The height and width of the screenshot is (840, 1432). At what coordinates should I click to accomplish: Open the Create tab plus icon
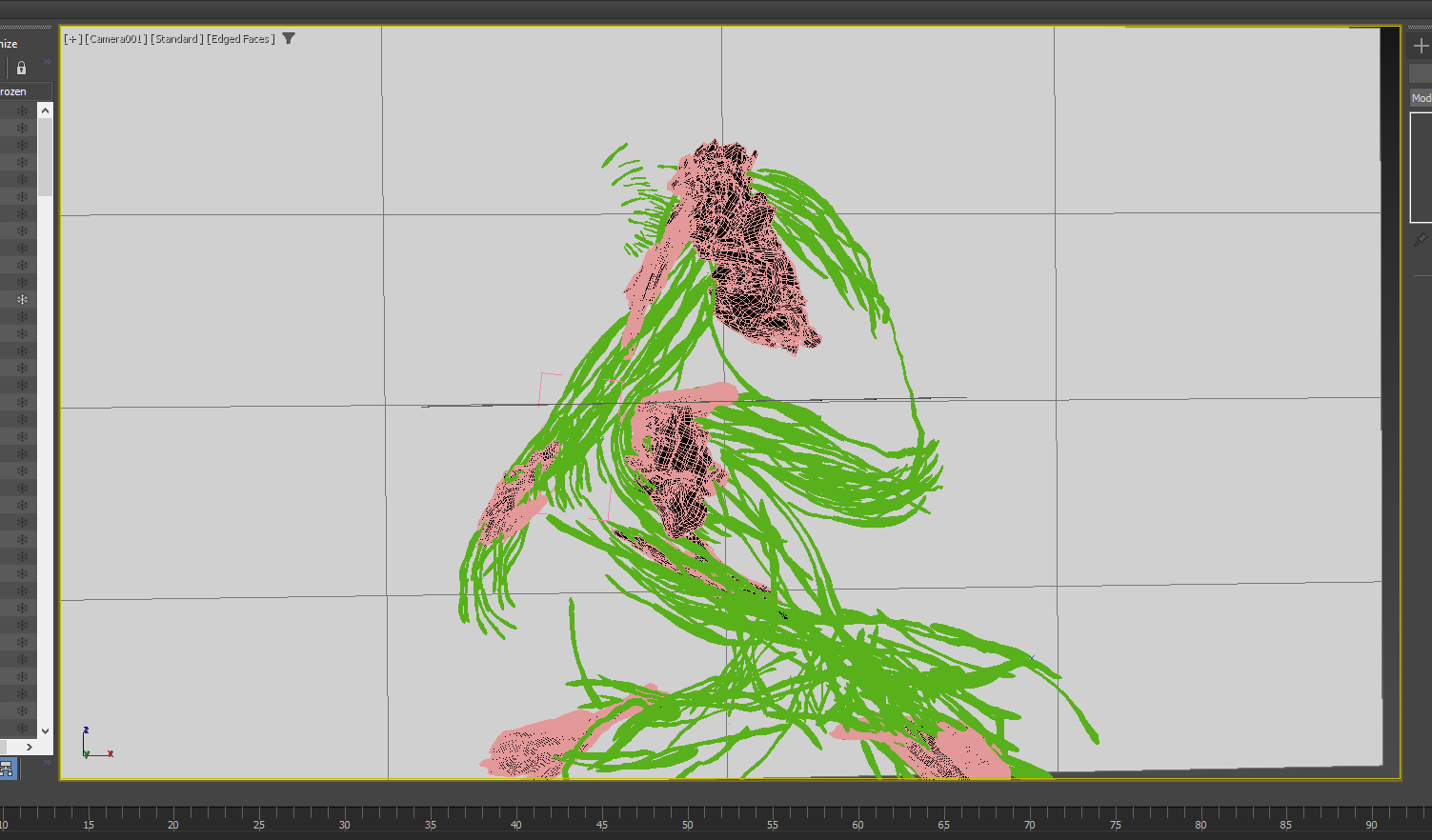click(1421, 46)
